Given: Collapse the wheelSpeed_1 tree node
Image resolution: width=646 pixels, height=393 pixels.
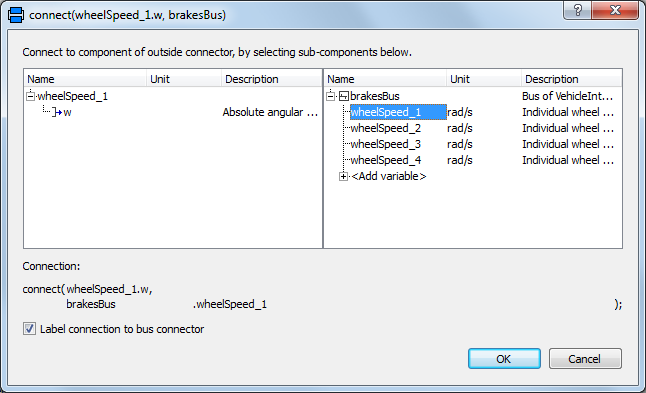Looking at the screenshot, I should (30, 96).
